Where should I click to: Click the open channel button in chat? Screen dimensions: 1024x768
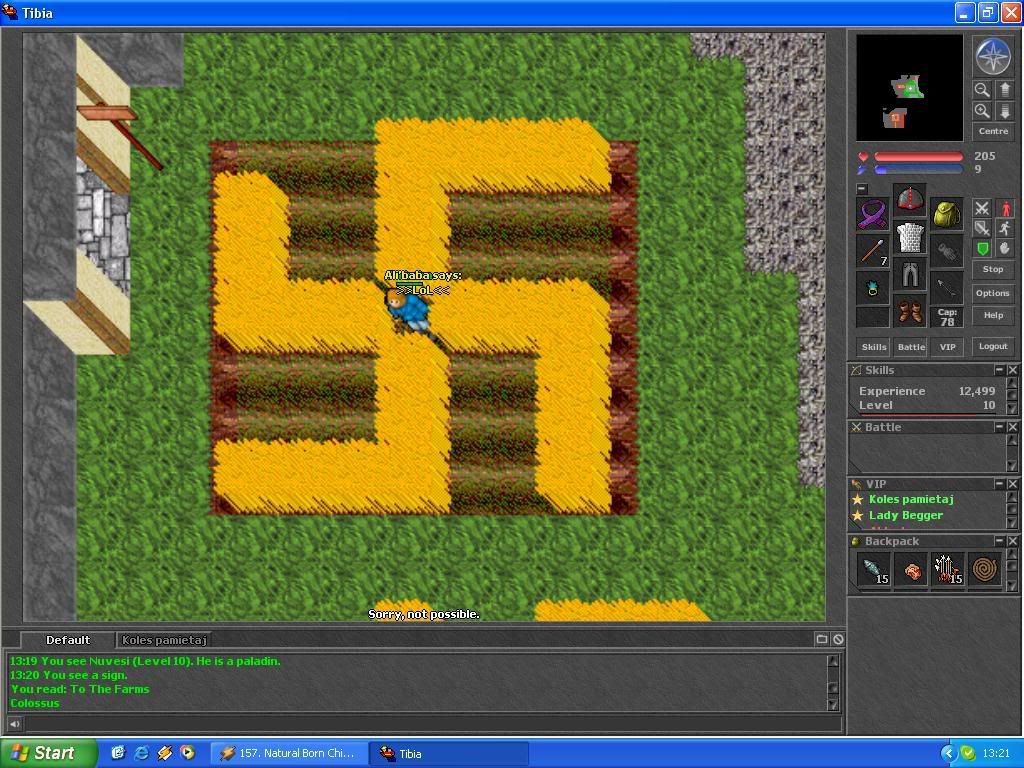pyautogui.click(x=822, y=639)
